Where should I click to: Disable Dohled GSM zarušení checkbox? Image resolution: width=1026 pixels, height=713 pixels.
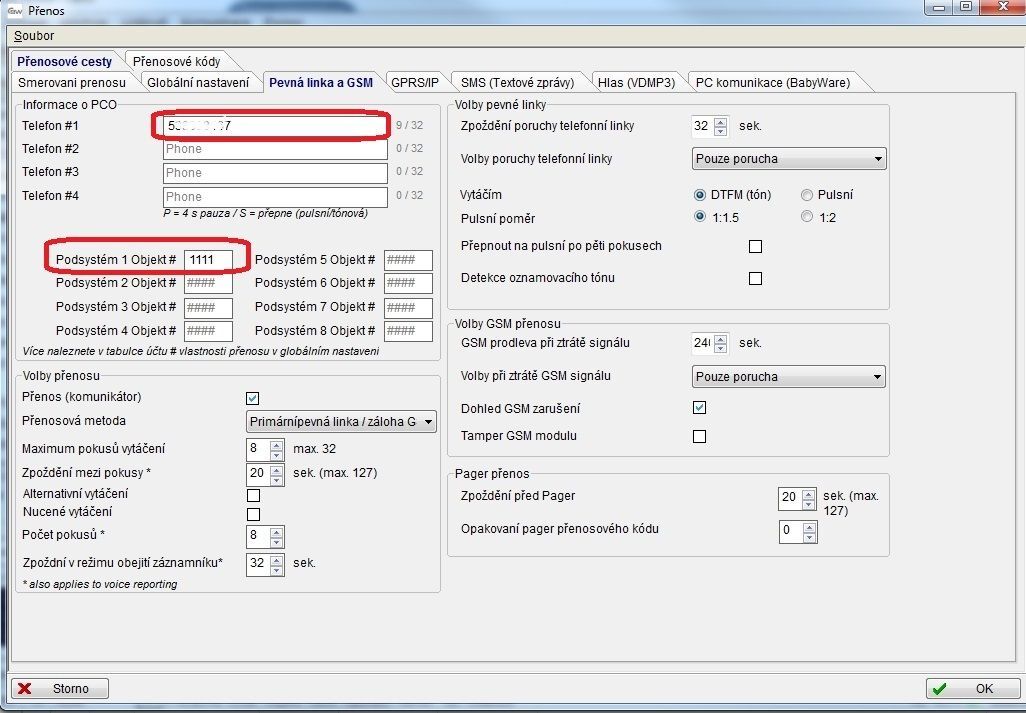699,408
